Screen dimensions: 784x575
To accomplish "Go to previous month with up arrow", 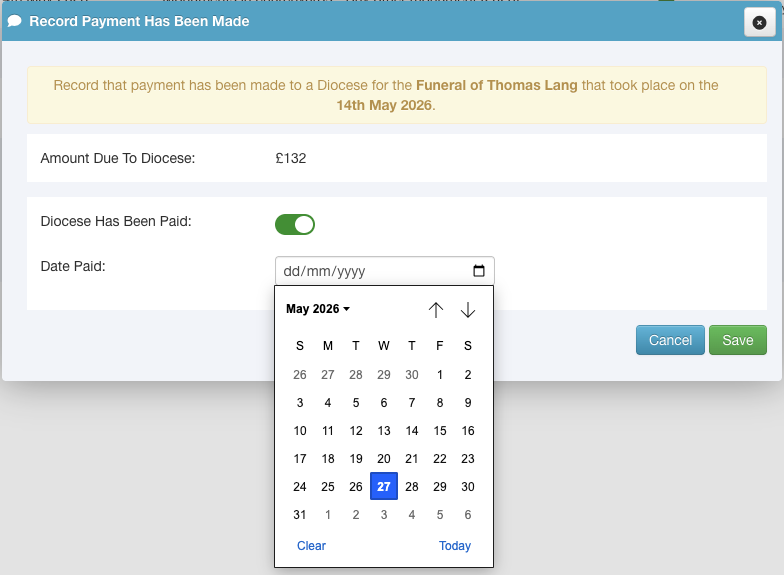I will (x=436, y=310).
